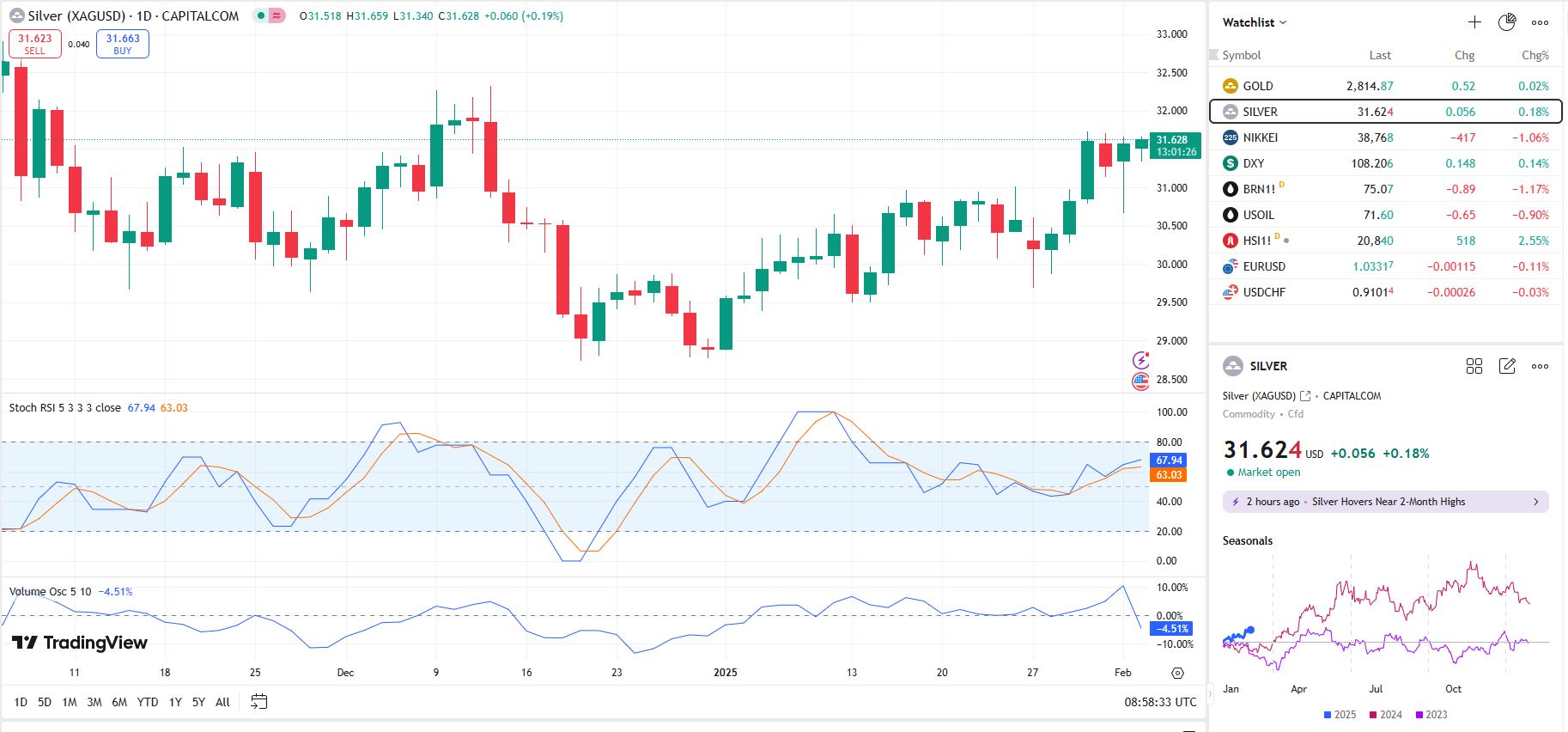Viewport: 1568px width, 732px height.
Task: Add a symbol with the plus icon
Action: 1474,22
